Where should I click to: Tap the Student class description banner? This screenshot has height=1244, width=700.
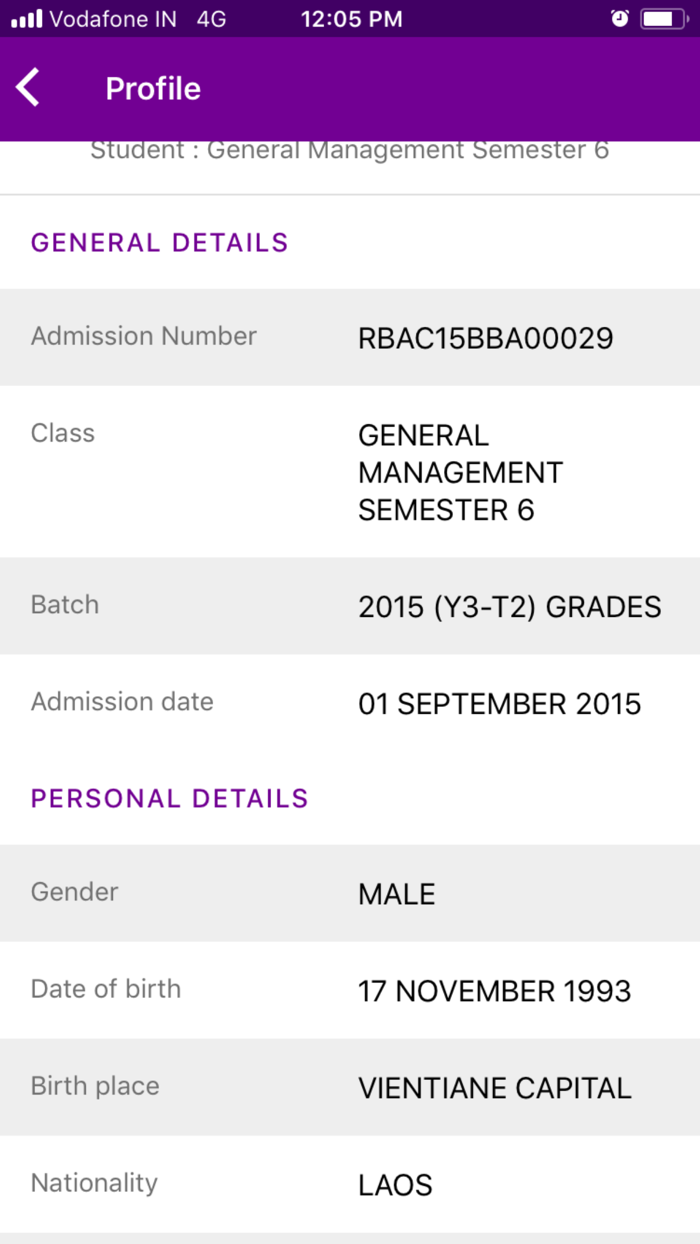(349, 150)
